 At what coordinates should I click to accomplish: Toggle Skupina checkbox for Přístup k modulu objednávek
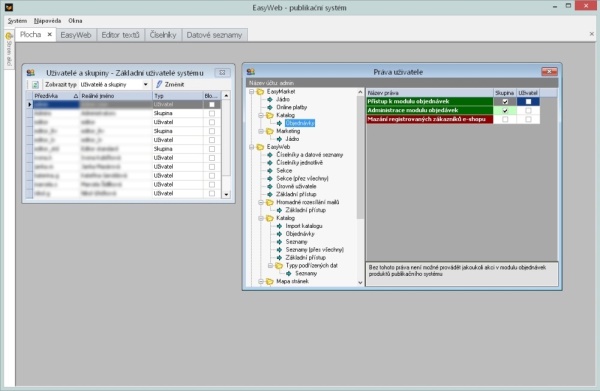[x=505, y=102]
